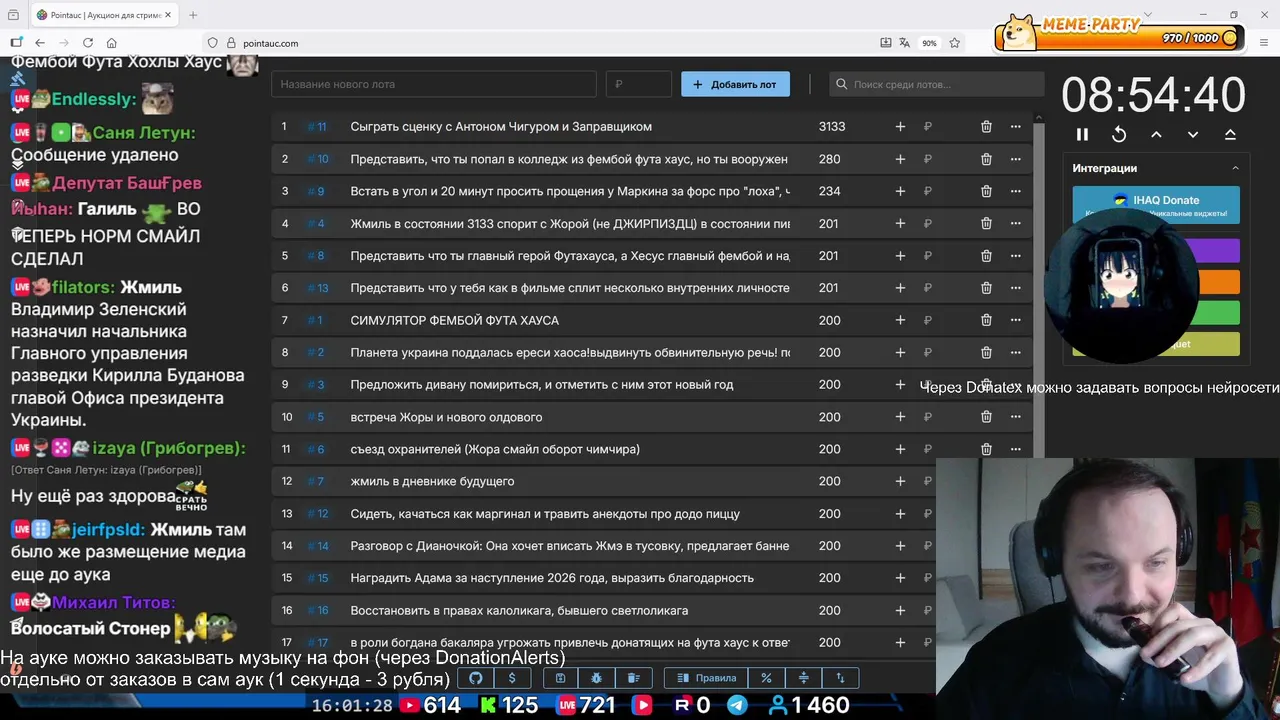
Task: Add amount to lot valued 280
Action: point(900,159)
